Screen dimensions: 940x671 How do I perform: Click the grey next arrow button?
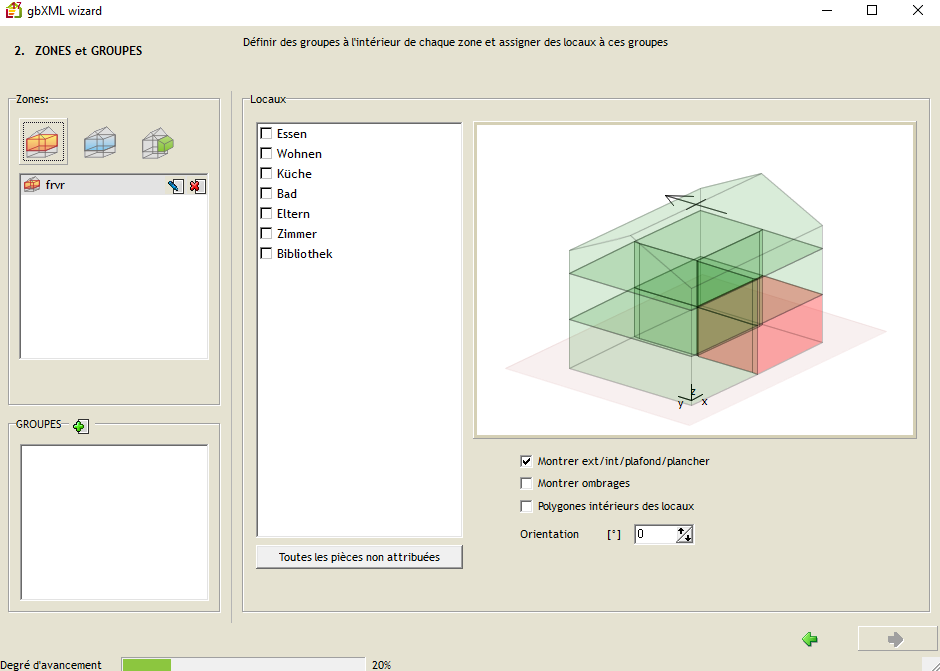coord(896,639)
